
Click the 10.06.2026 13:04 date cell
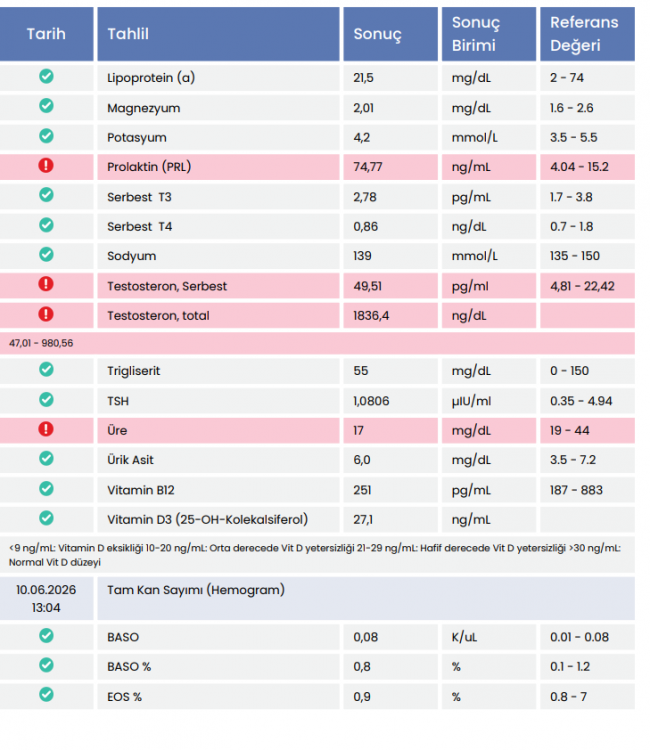(46, 598)
